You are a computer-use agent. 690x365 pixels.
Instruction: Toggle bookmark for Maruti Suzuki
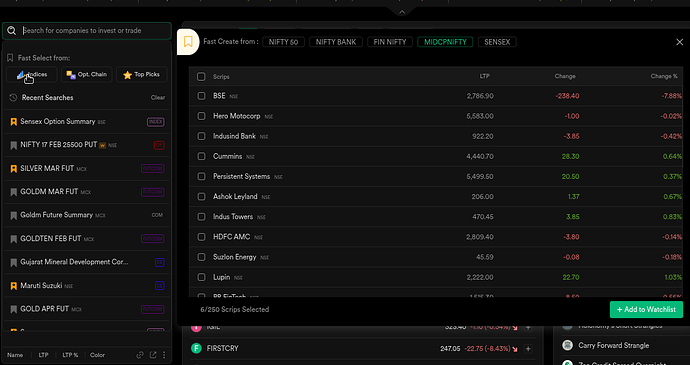pyautogui.click(x=14, y=286)
